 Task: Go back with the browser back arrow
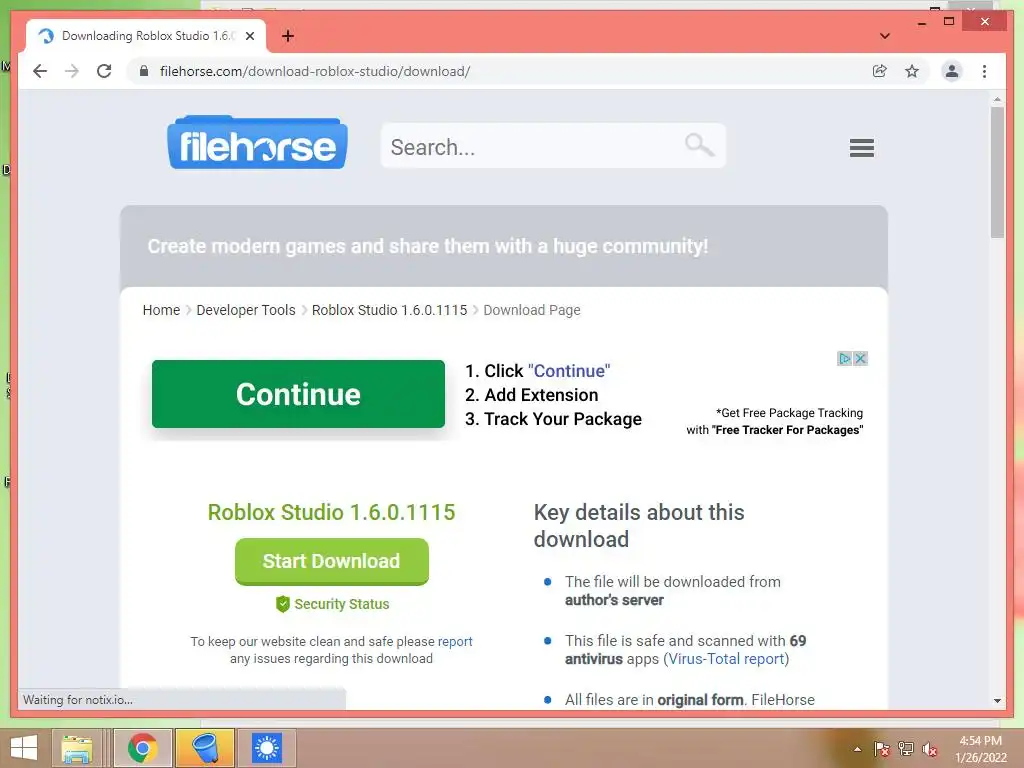(x=40, y=71)
